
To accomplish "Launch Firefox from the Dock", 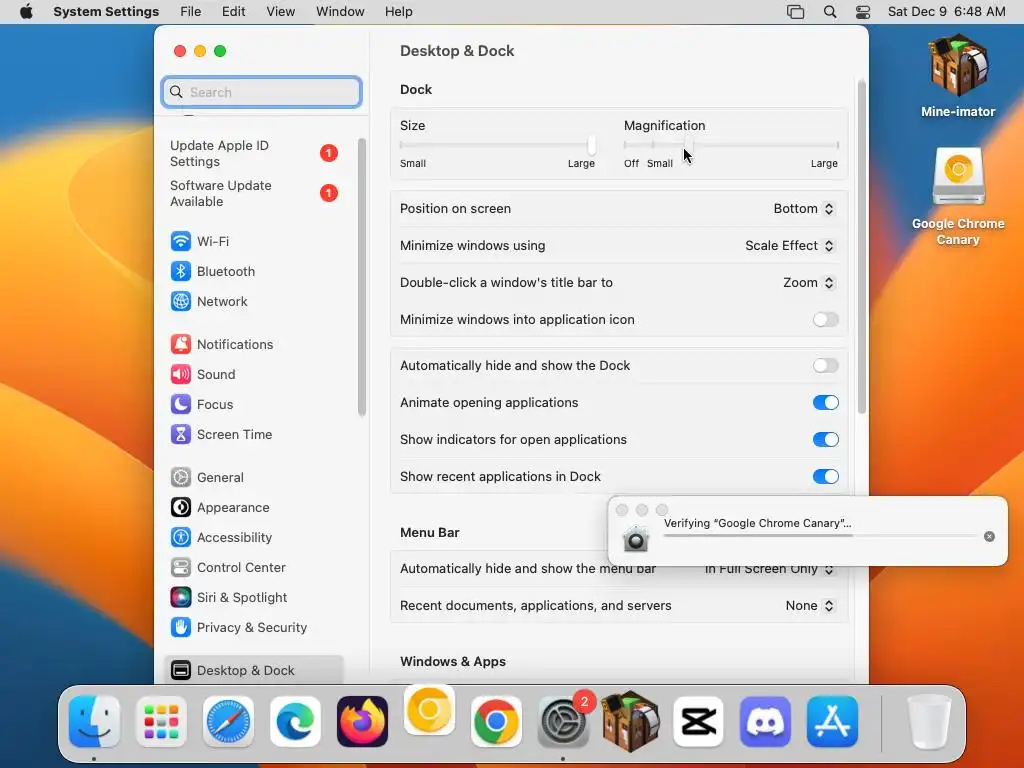I will click(x=362, y=722).
